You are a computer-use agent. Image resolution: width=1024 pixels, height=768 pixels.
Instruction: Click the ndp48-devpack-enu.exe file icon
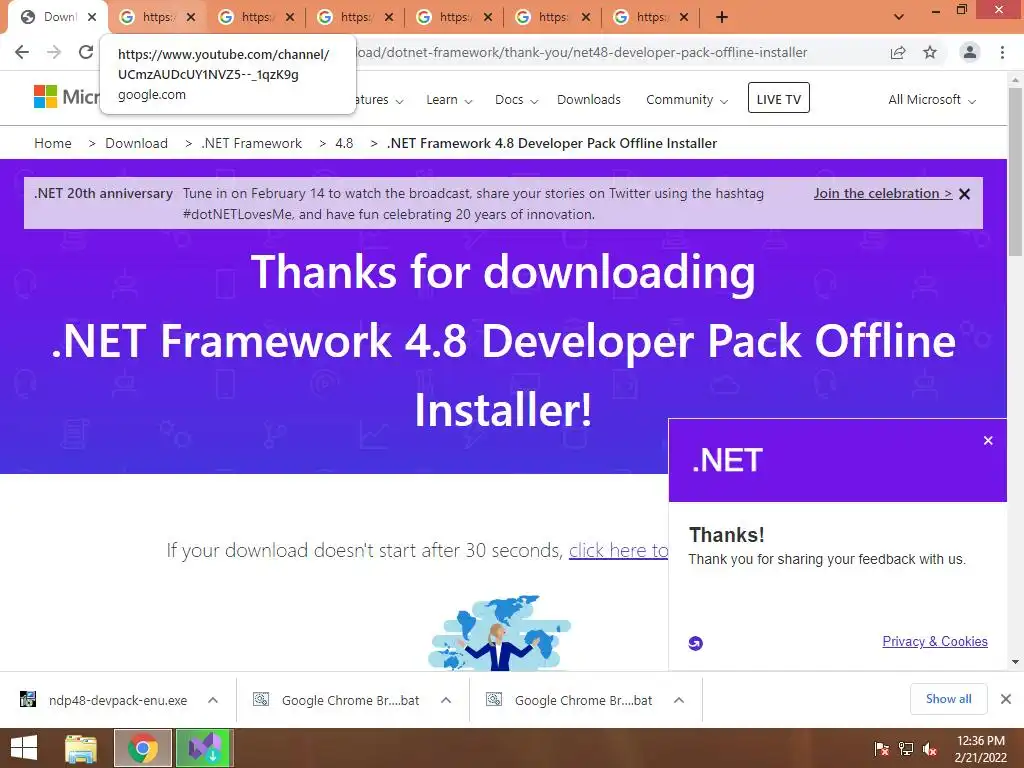click(27, 699)
